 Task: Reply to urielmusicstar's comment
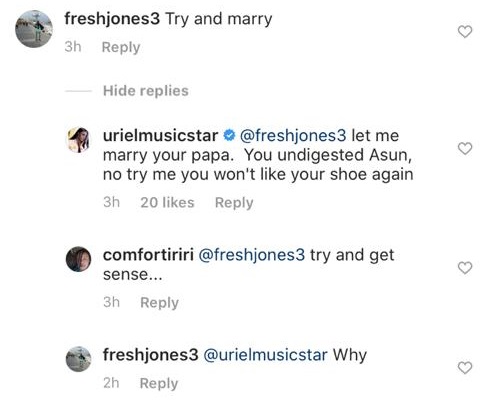(234, 203)
